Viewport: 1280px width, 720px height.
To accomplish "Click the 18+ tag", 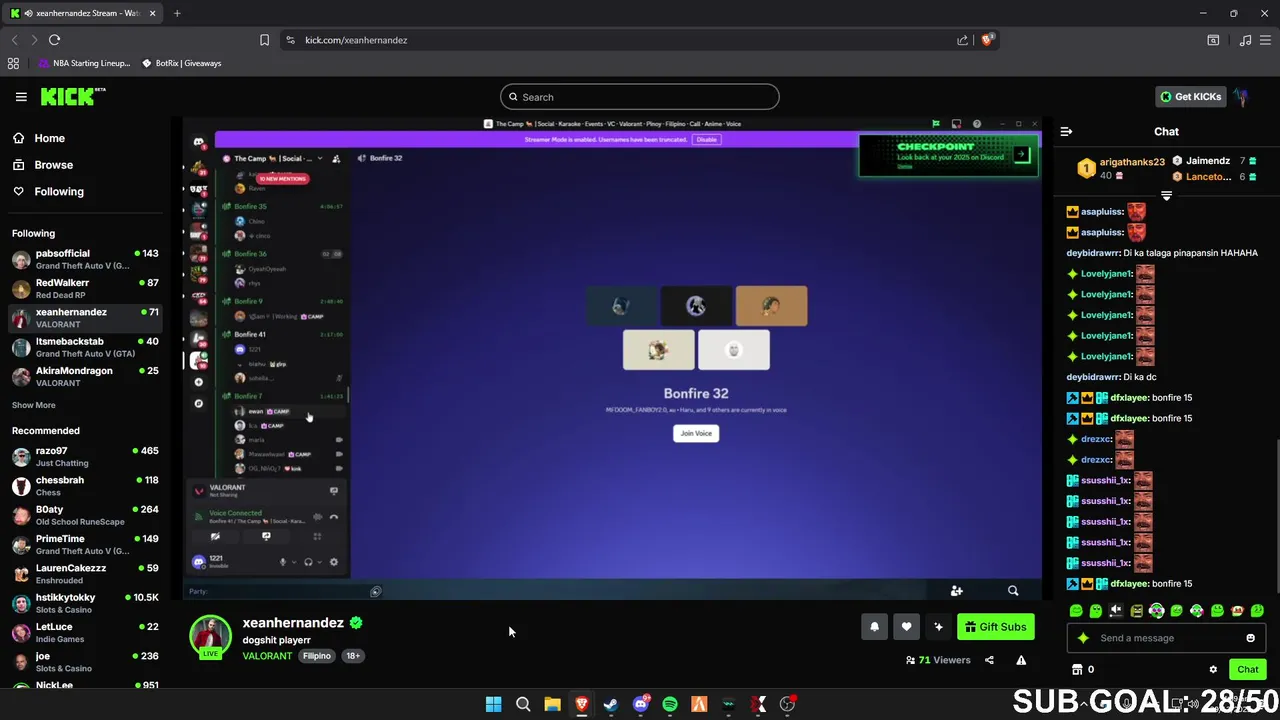I will coord(353,656).
